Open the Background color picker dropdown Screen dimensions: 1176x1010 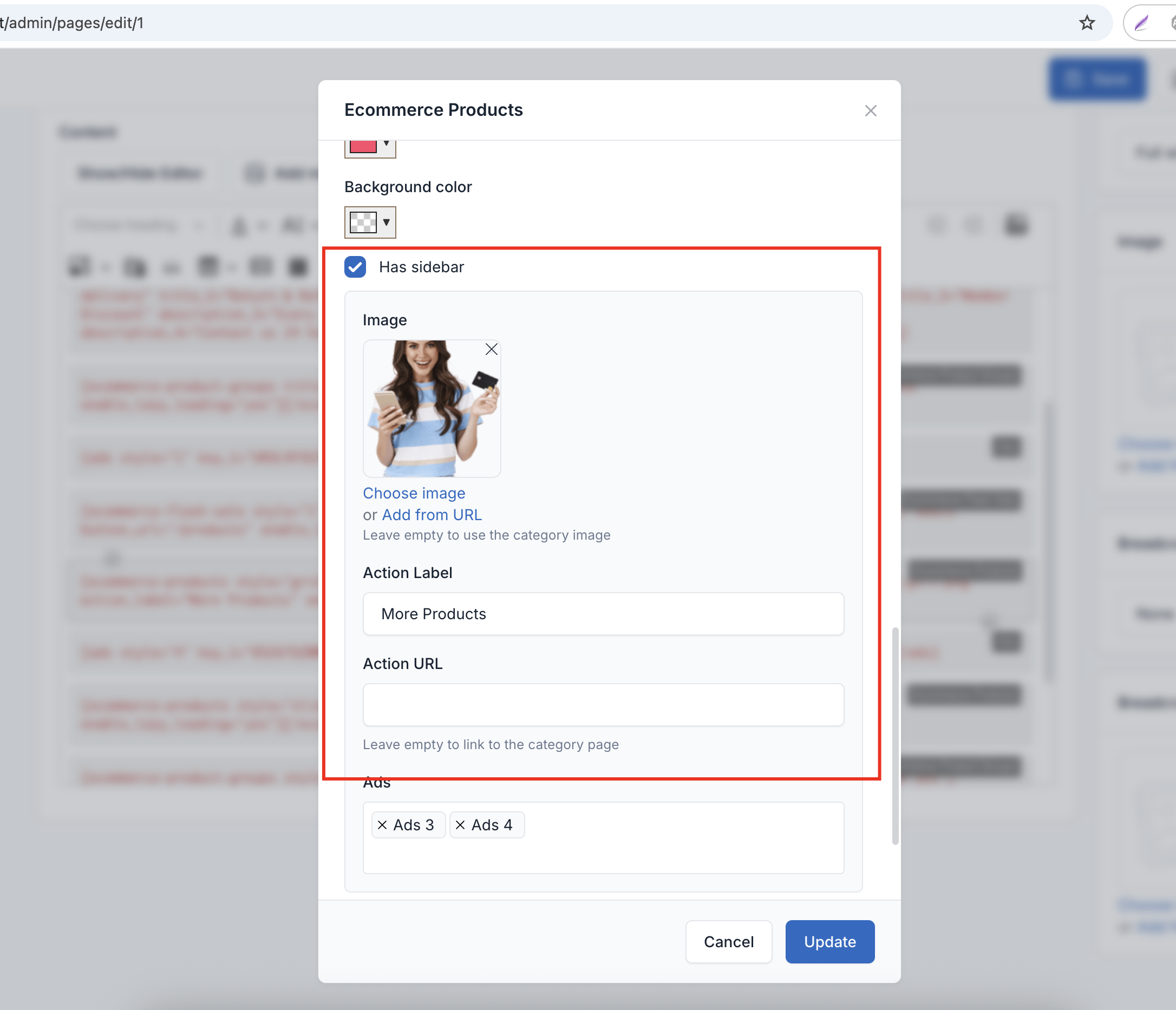[x=386, y=222]
